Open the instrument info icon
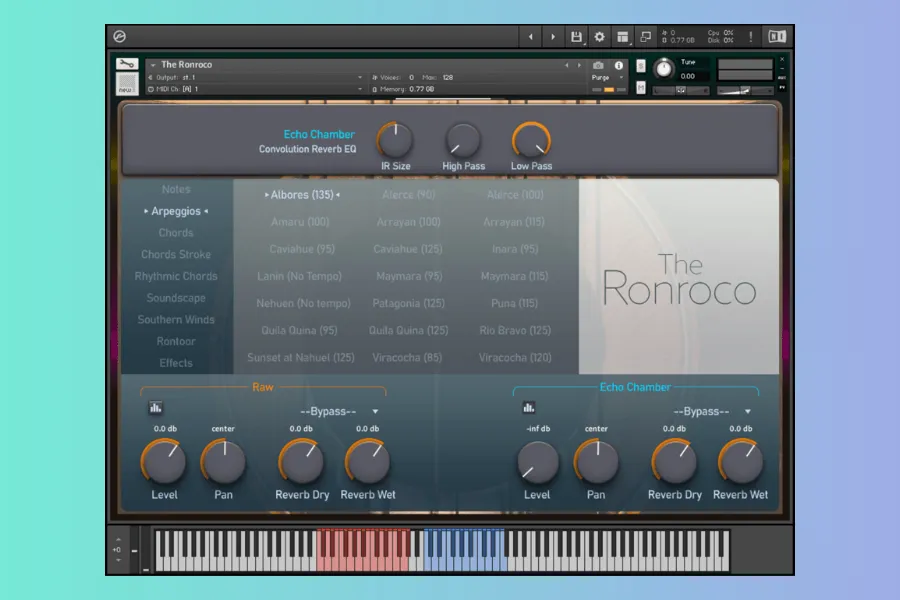Image resolution: width=900 pixels, height=600 pixels. pyautogui.click(x=618, y=65)
